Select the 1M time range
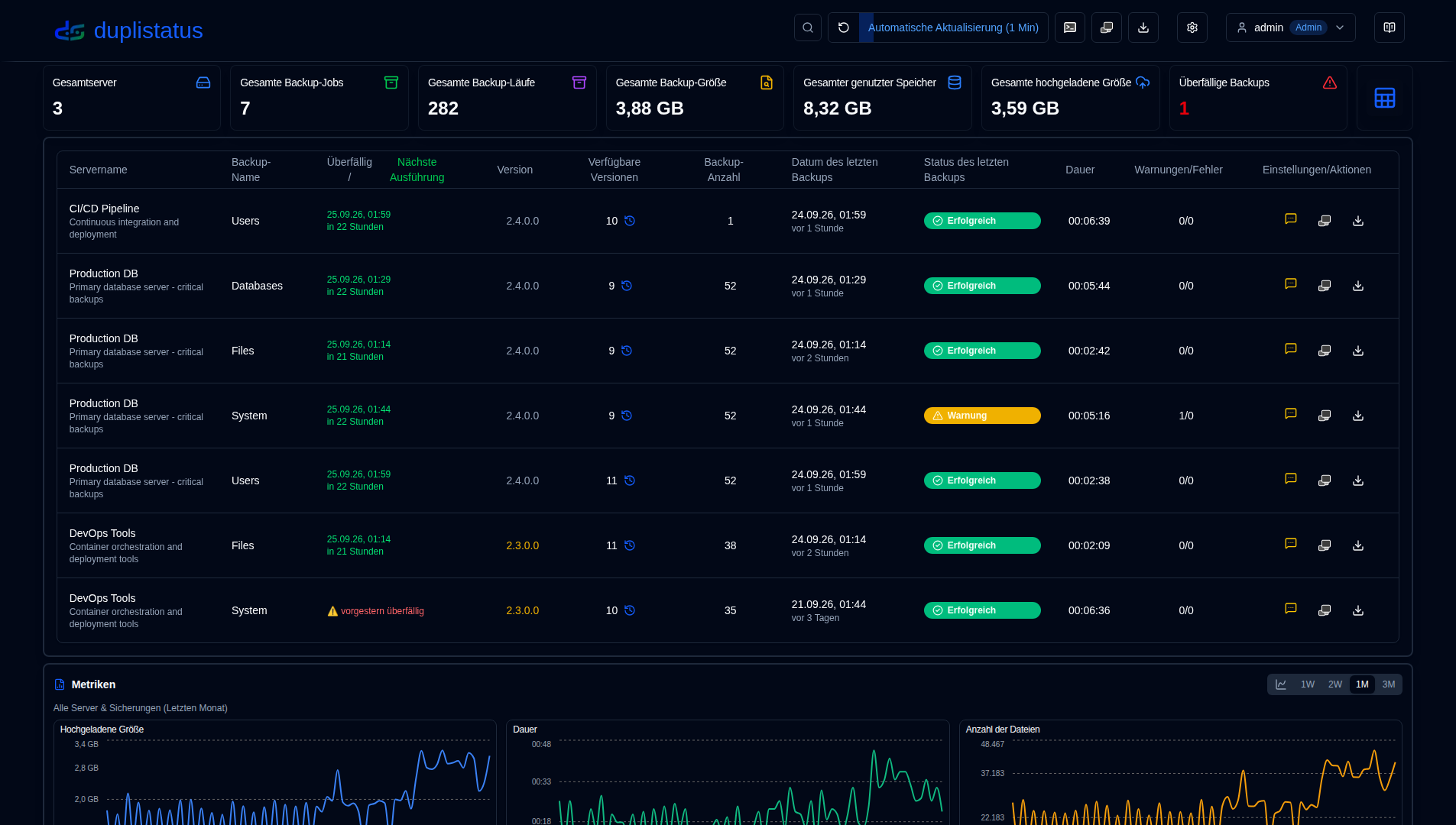The height and width of the screenshot is (825, 1456). (x=1362, y=684)
